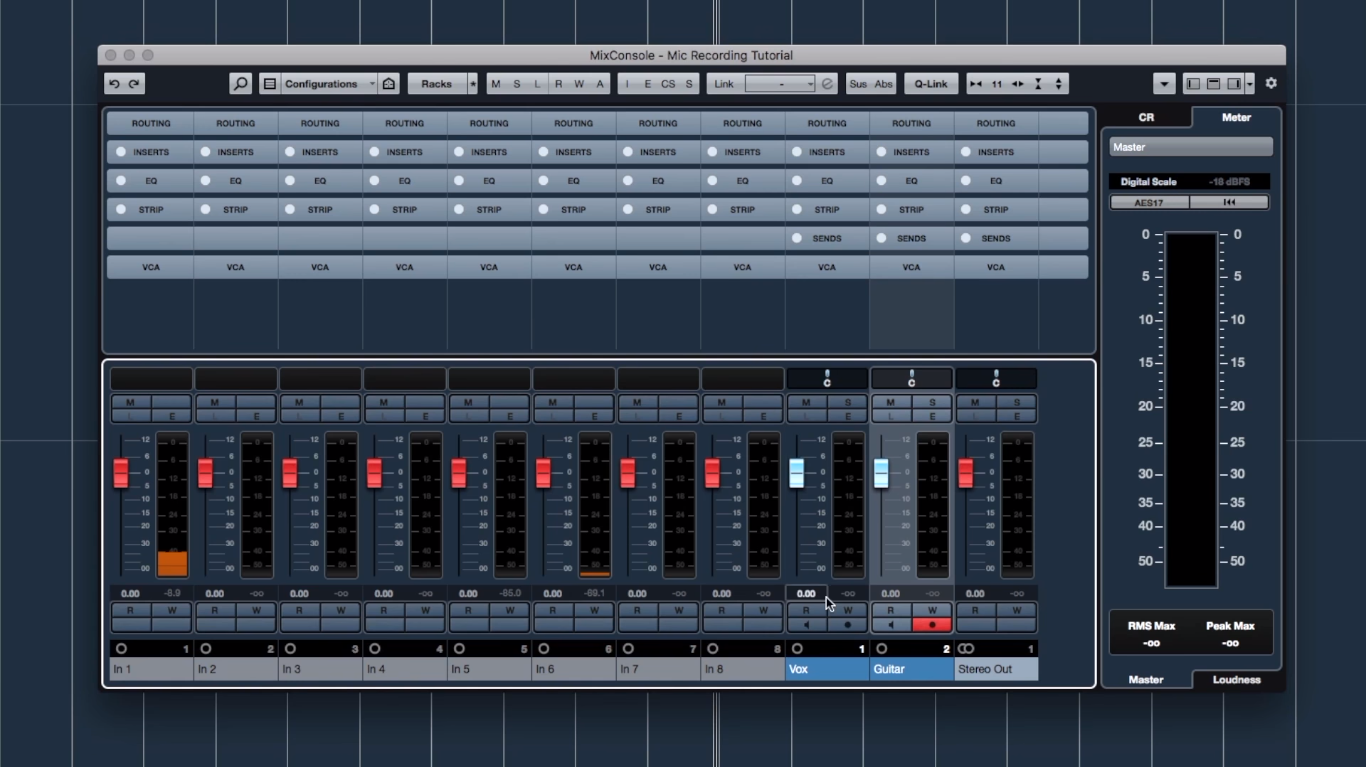Viewport: 1366px width, 767px height.
Task: Open the channel search magnifying glass
Action: 240,83
